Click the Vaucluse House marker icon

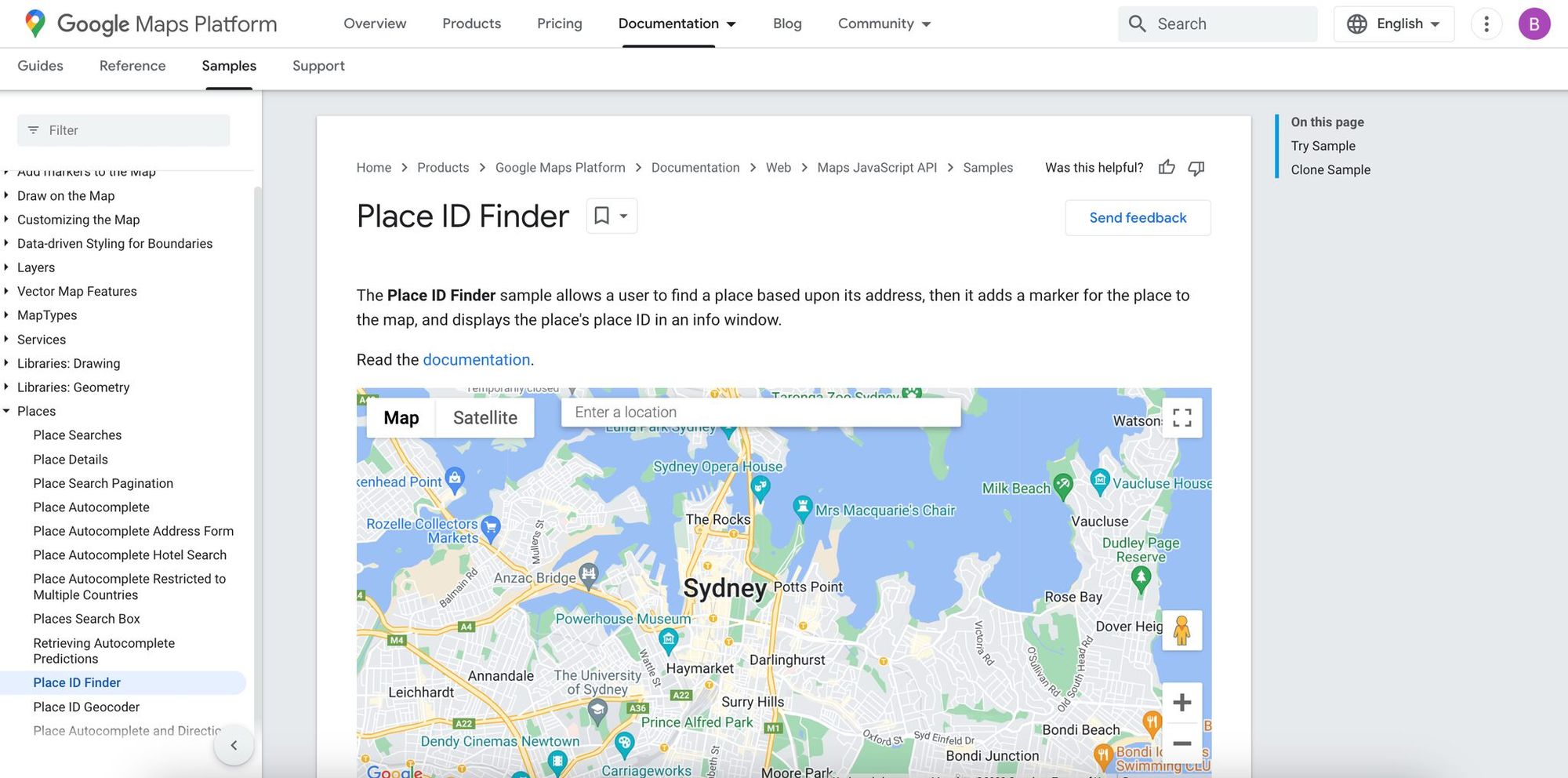(1100, 481)
